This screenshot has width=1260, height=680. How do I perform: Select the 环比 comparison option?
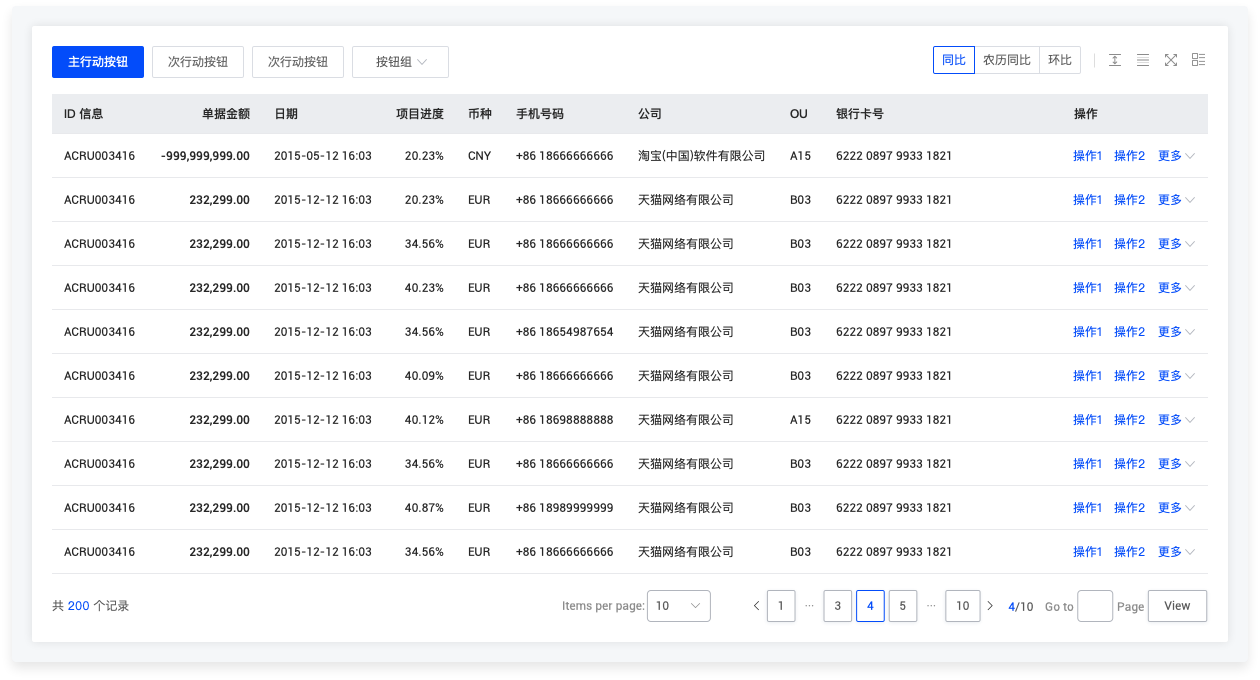(1060, 60)
